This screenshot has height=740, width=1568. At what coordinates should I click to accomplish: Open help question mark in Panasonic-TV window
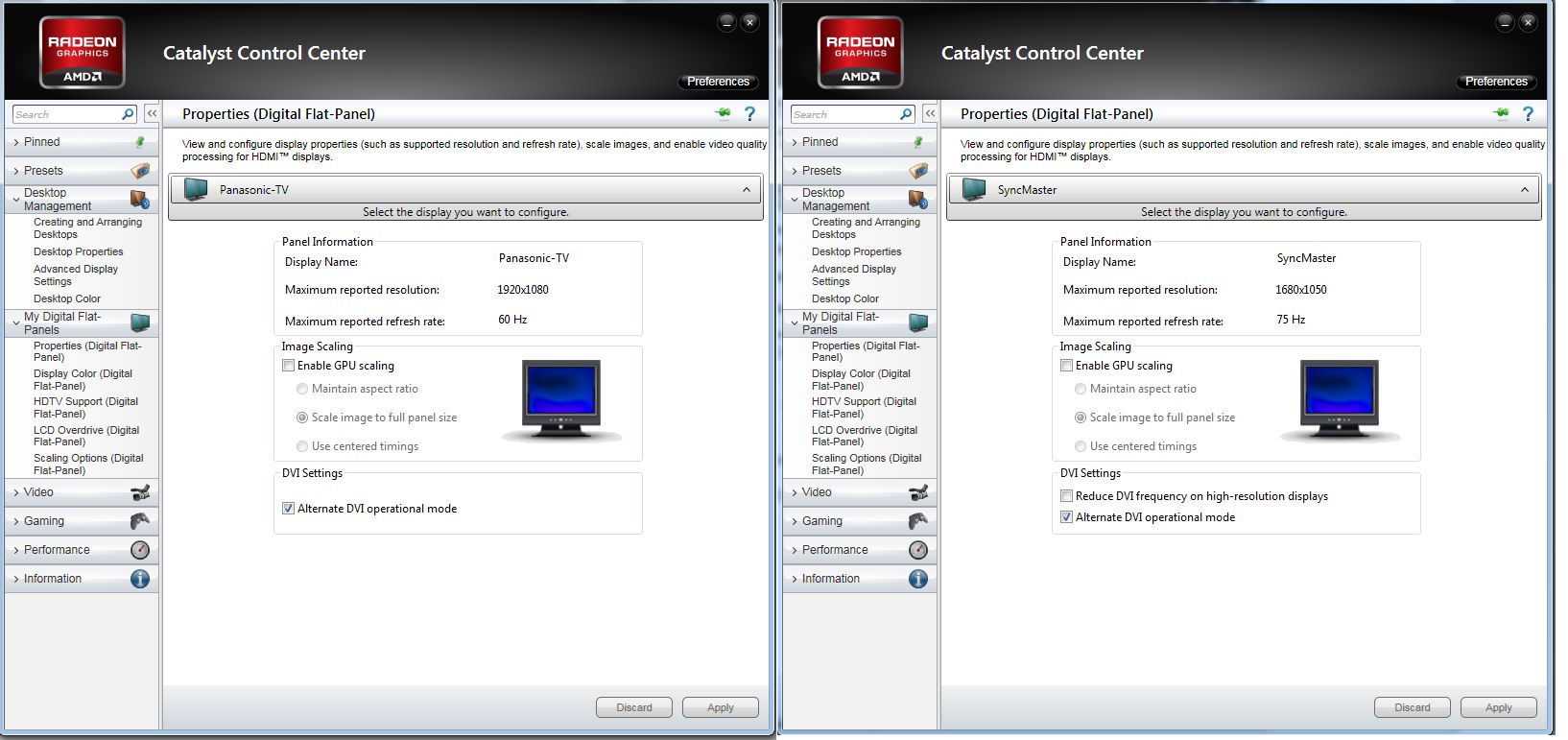coord(750,113)
